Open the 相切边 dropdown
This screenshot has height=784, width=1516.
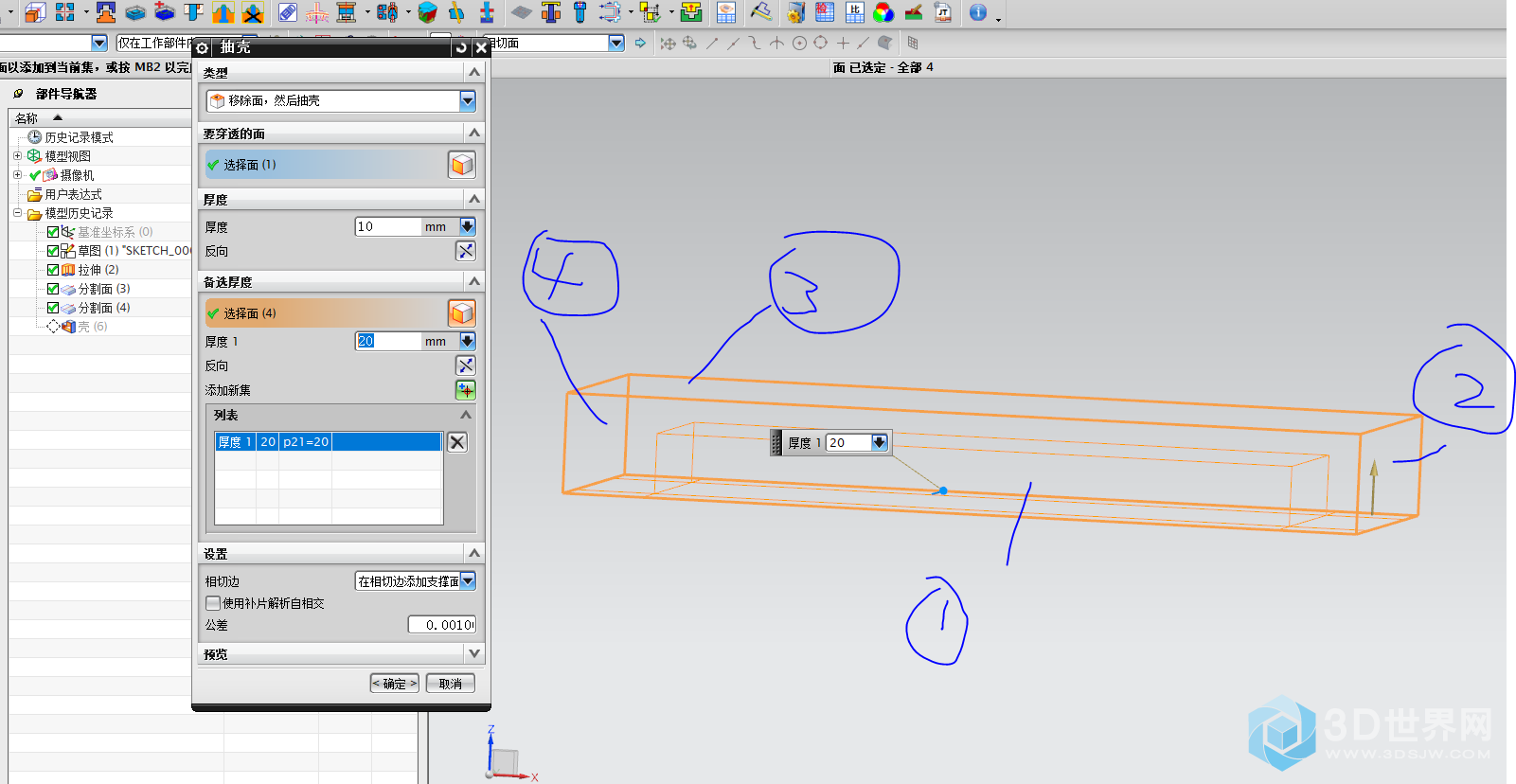[468, 581]
